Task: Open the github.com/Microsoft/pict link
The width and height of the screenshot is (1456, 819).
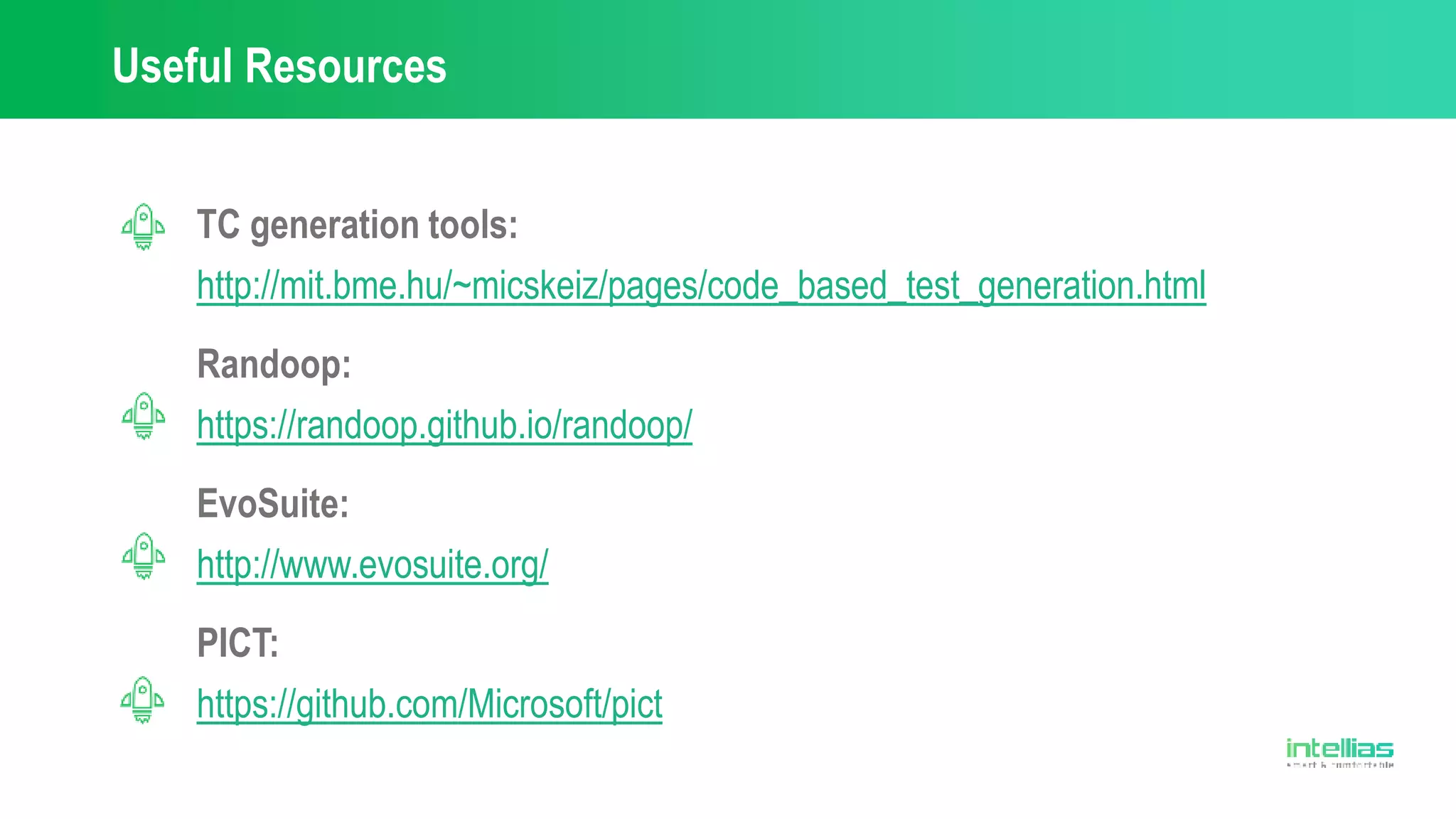Action: click(x=429, y=704)
